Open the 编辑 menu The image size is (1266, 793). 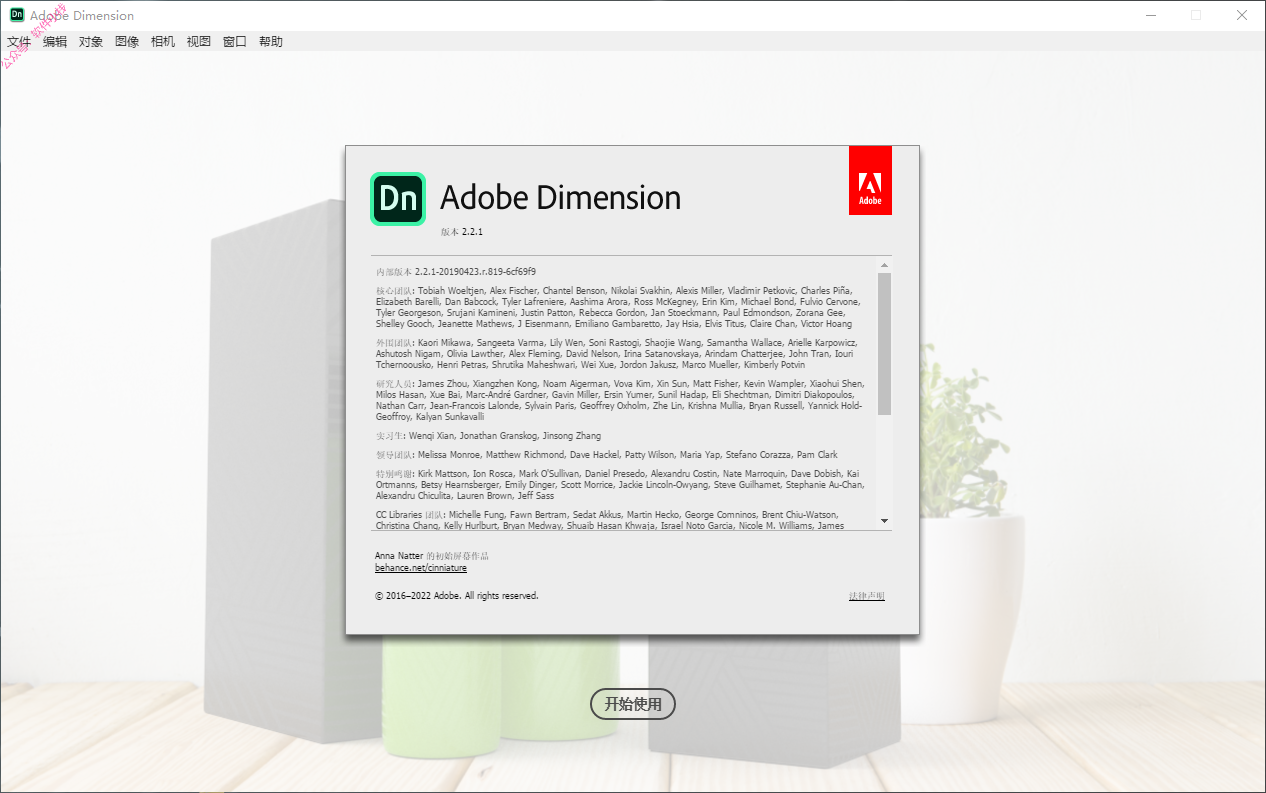tap(55, 42)
